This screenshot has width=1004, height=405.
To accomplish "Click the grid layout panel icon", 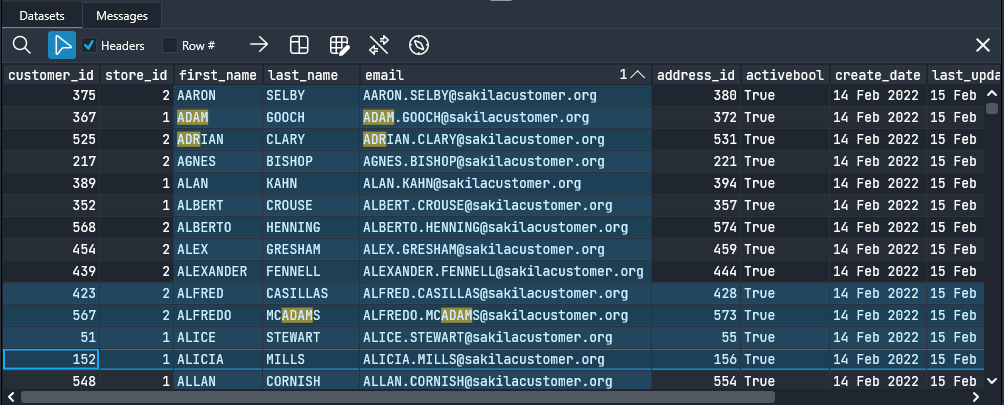I will [x=299, y=45].
